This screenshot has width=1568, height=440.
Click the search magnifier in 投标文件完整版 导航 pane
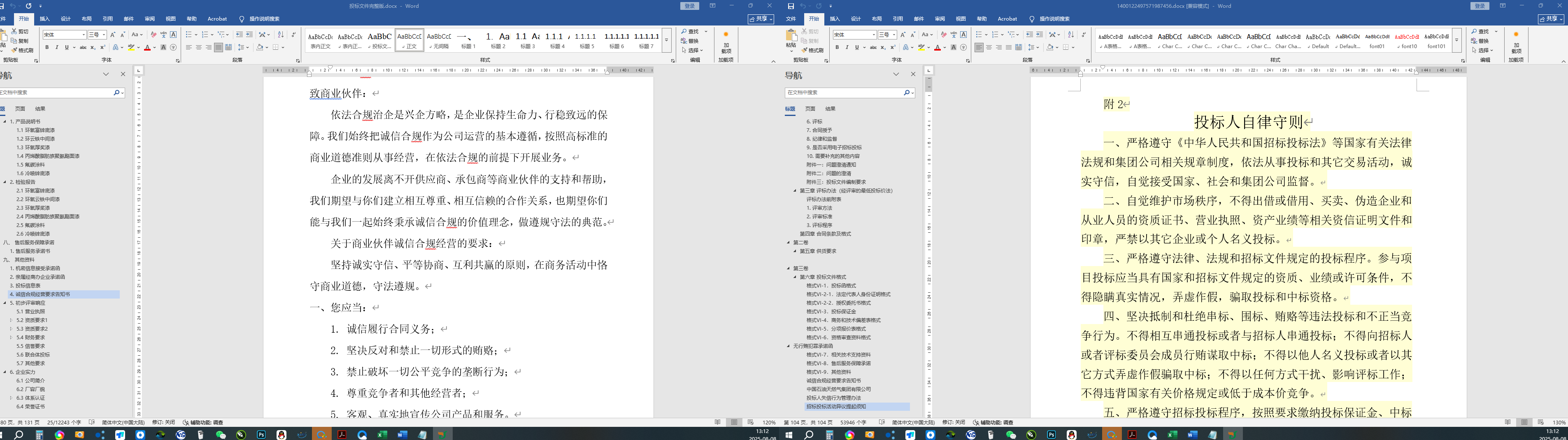tap(116, 93)
